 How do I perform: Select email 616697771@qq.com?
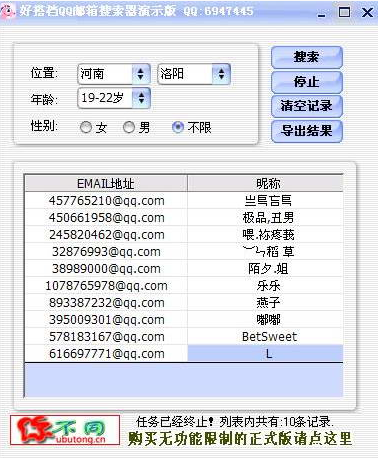(x=107, y=354)
